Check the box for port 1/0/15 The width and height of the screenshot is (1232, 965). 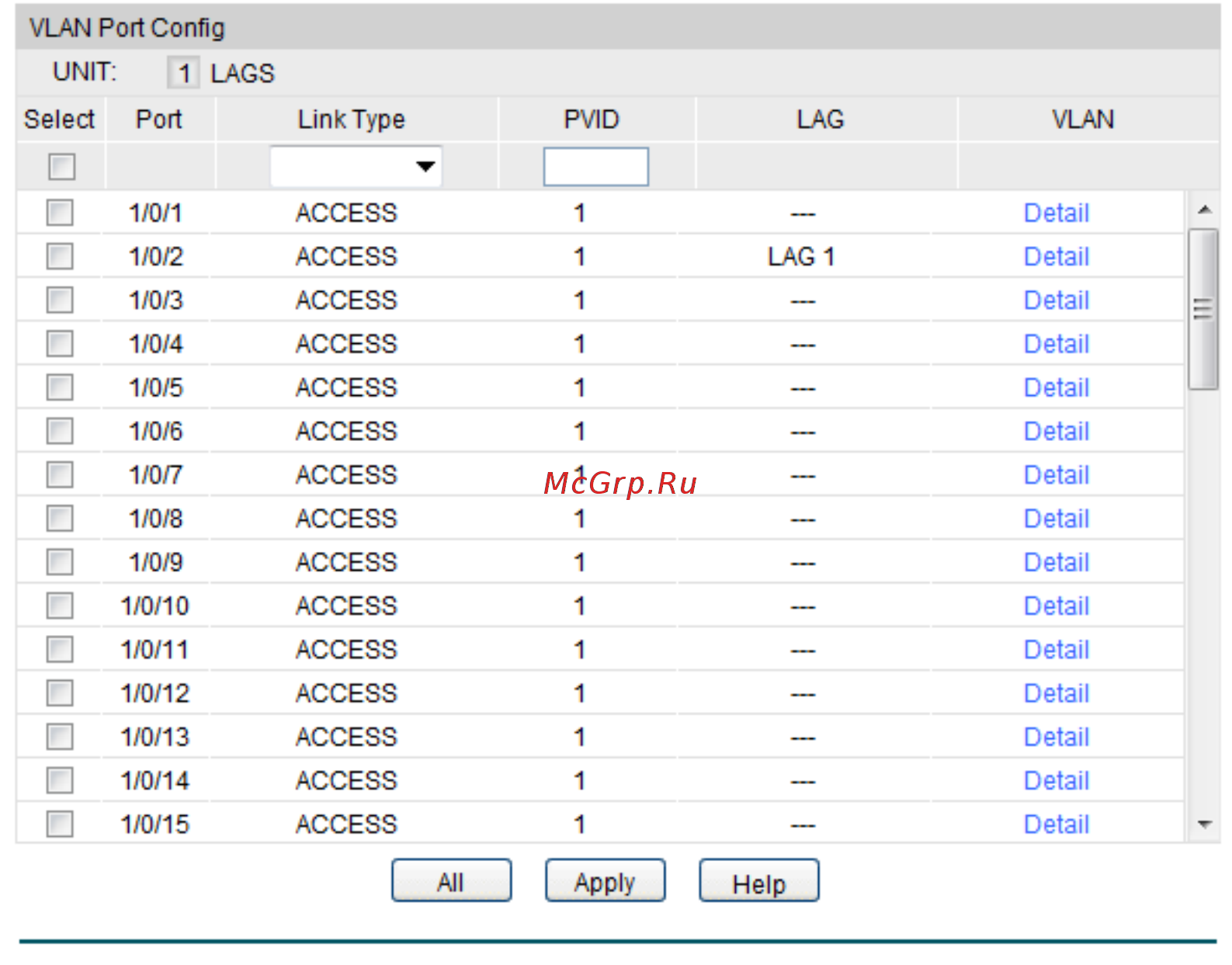point(60,824)
